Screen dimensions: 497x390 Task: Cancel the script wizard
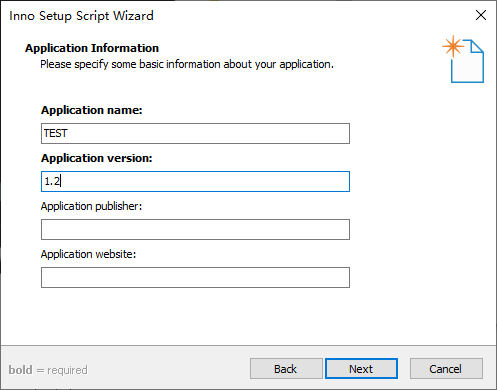point(446,369)
